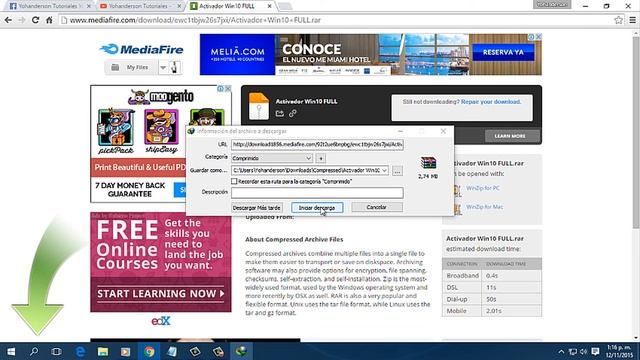This screenshot has width=640, height=360.
Task: Click the MediaFire logo
Action: (x=141, y=49)
